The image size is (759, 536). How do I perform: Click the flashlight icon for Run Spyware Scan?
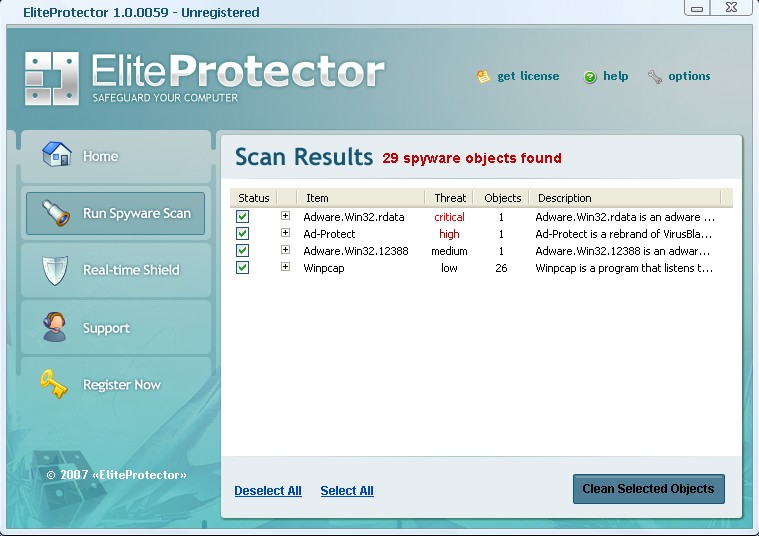pos(55,213)
